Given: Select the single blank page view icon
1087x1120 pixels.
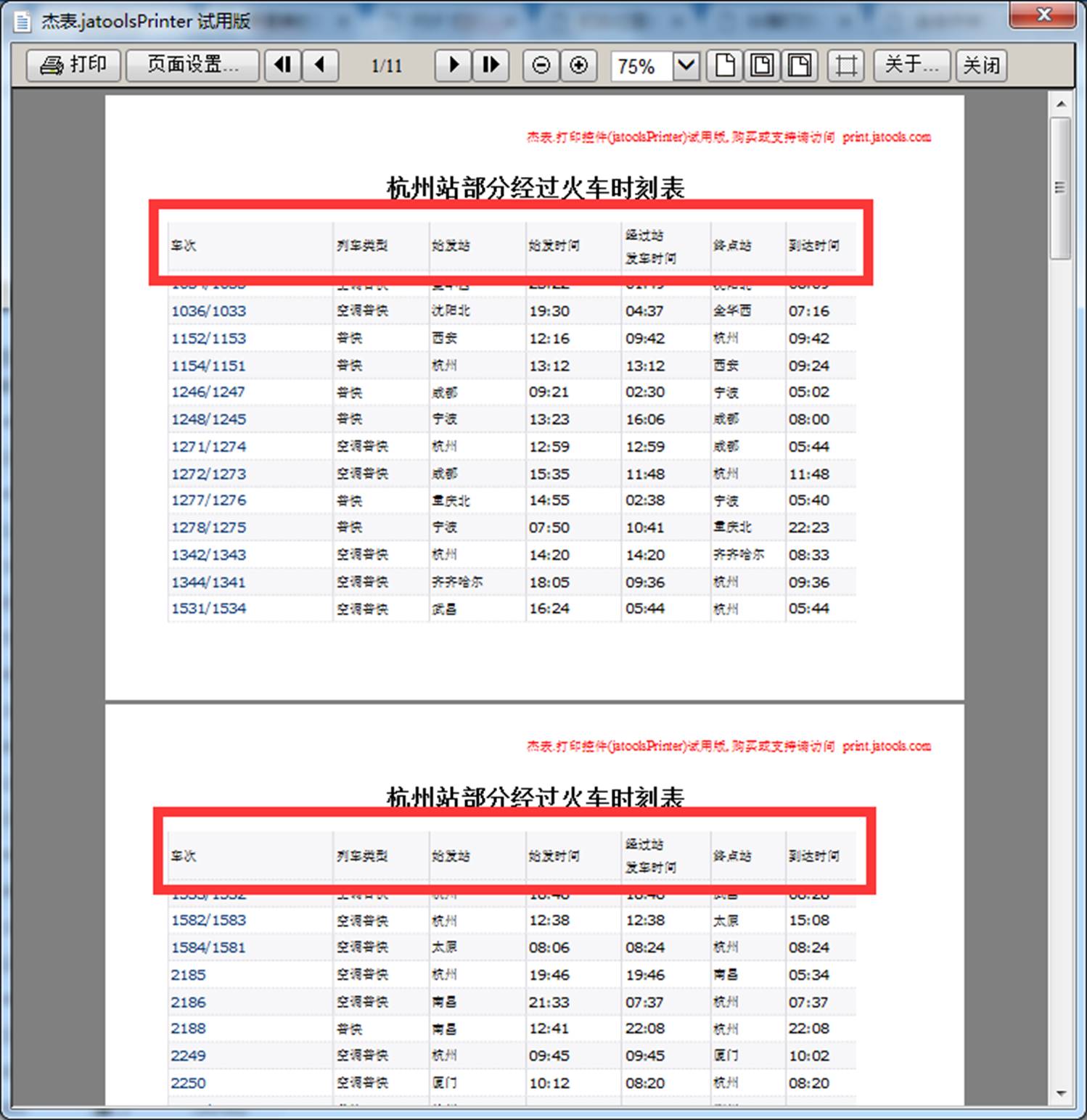Looking at the screenshot, I should (724, 66).
